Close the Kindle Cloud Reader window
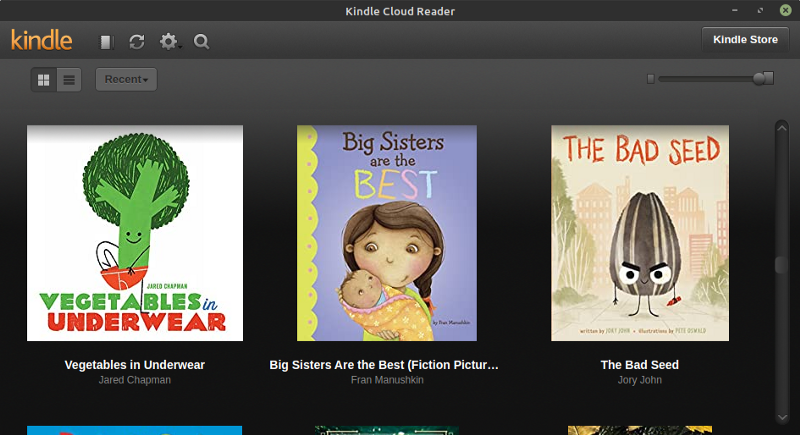 [x=785, y=10]
